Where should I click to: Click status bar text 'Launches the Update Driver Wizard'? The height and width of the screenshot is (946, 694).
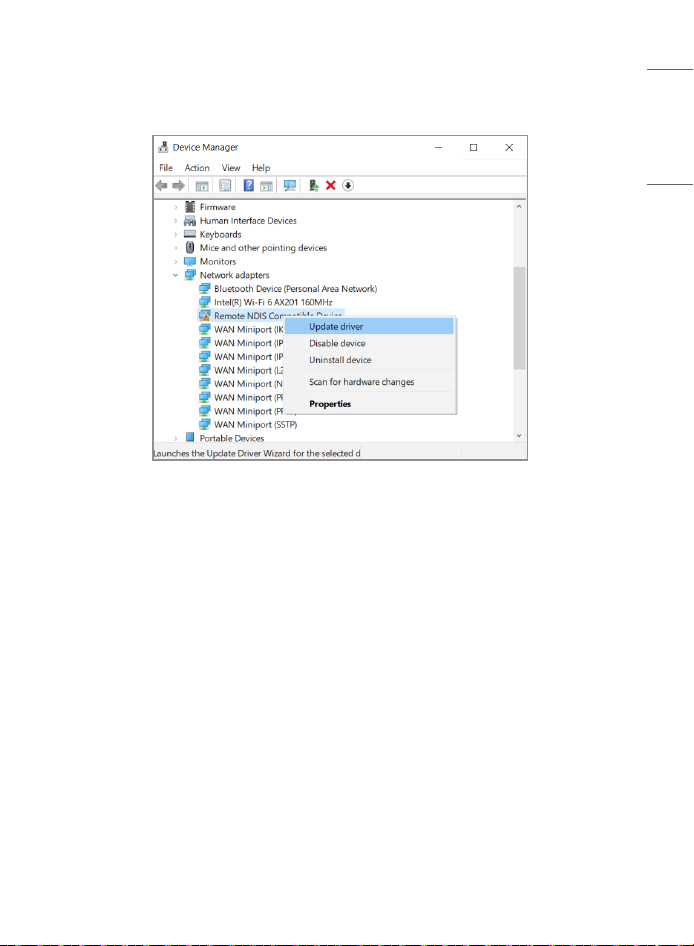(x=256, y=453)
